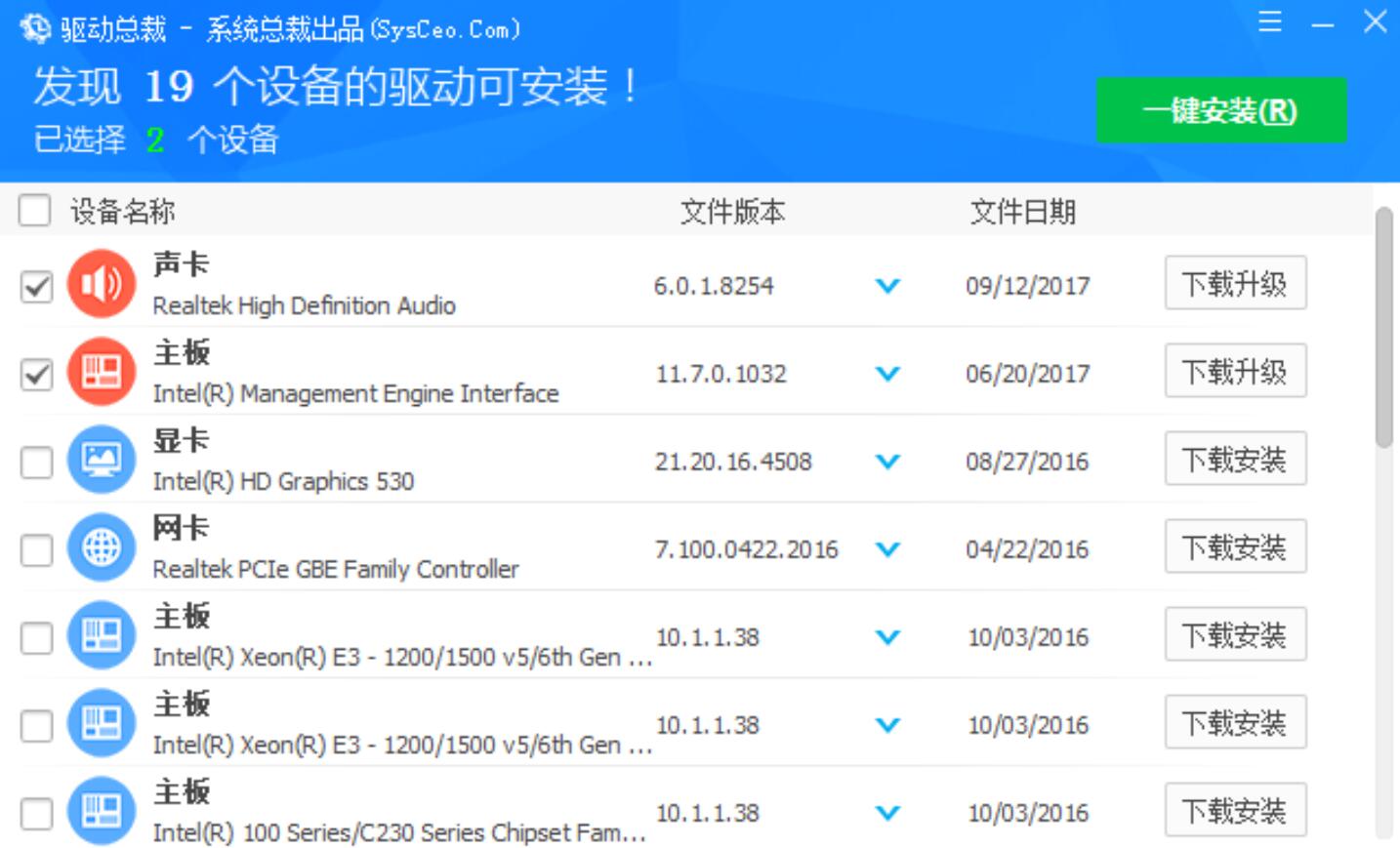Viewport: 1400px width, 848px height.
Task: Check the Intel HD Graphics 530 checkbox
Action: click(x=37, y=462)
